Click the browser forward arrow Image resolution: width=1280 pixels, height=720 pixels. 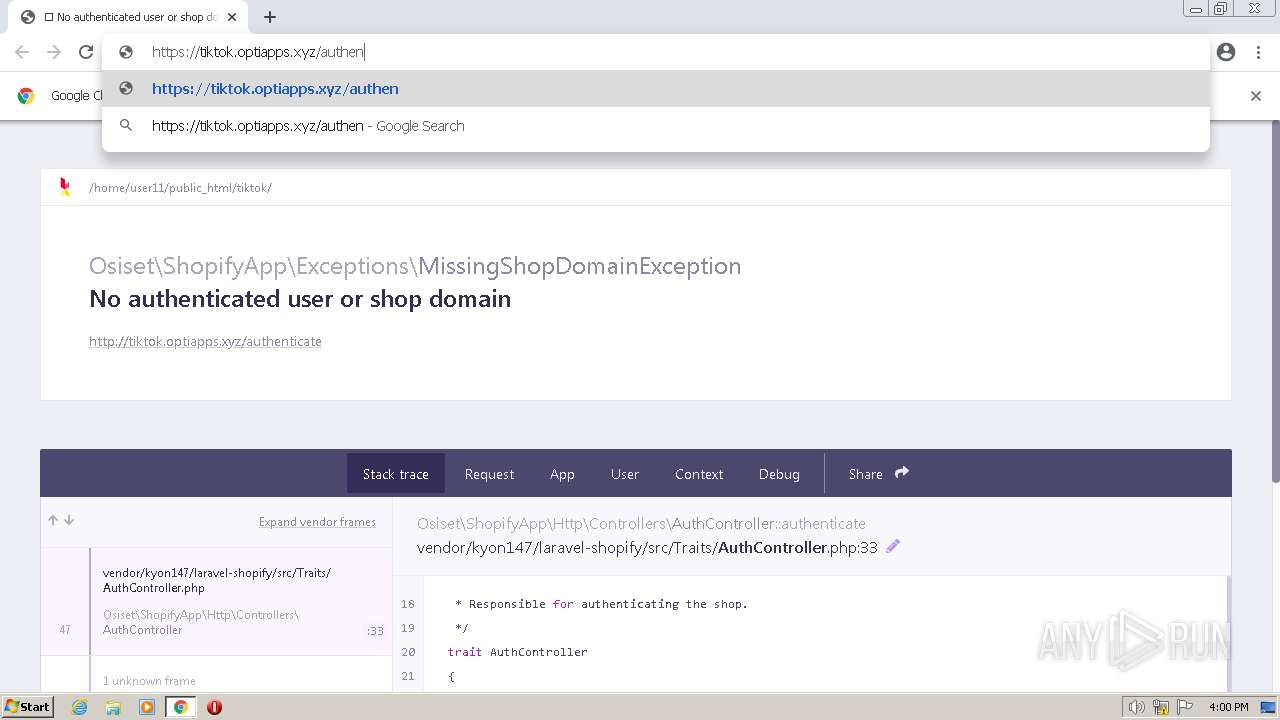tap(54, 52)
